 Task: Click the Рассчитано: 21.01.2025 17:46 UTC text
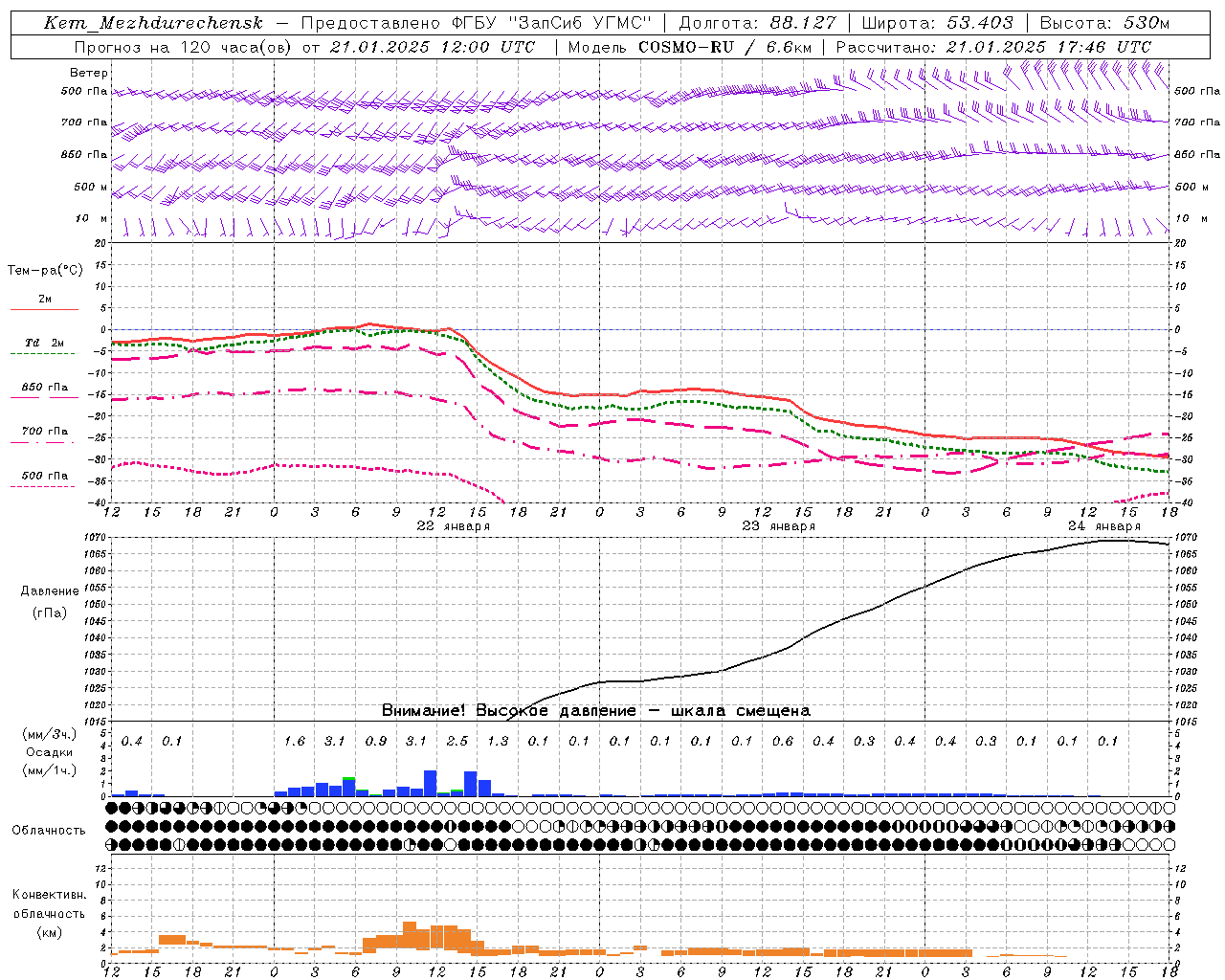point(993,47)
